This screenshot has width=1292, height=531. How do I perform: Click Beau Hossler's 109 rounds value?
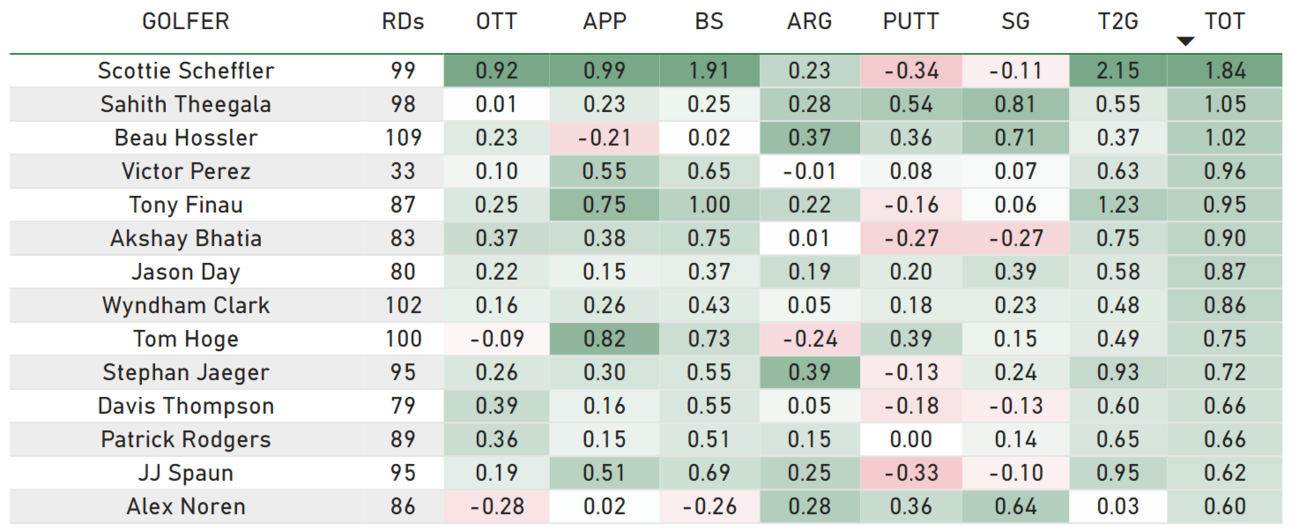tap(403, 138)
